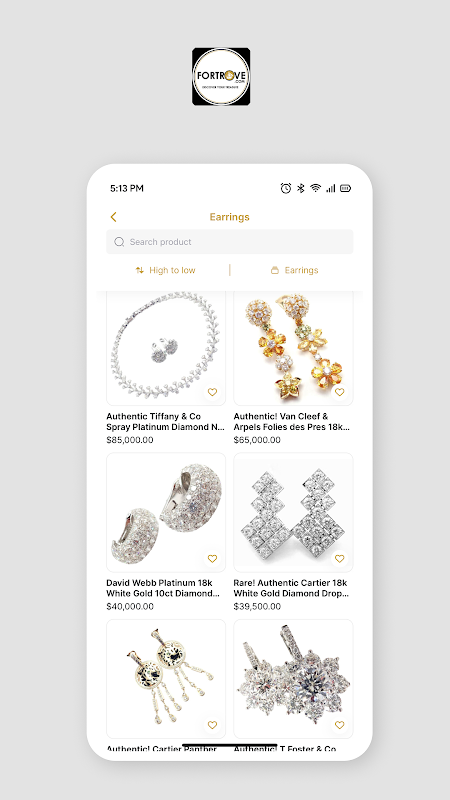Image resolution: width=450 pixels, height=800 pixels.
Task: Toggle heart on Cartier Diamond Drop earrings
Action: click(x=340, y=559)
